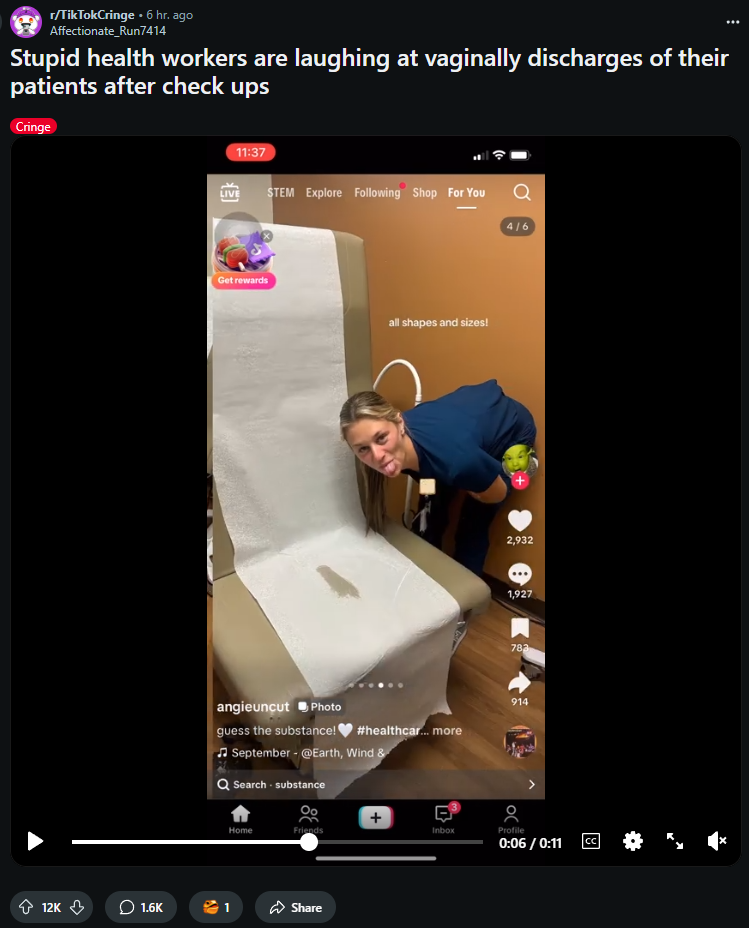Screen dimensions: 749x928
Task: Seek using the video progress slider
Action: pos(277,842)
